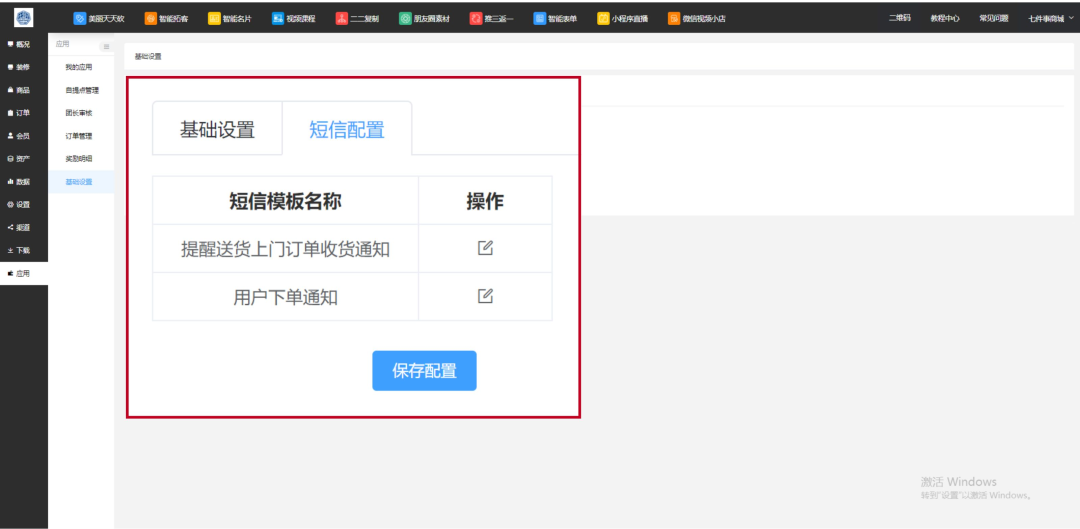Open 奖励明细 in the submenu

click(79, 159)
